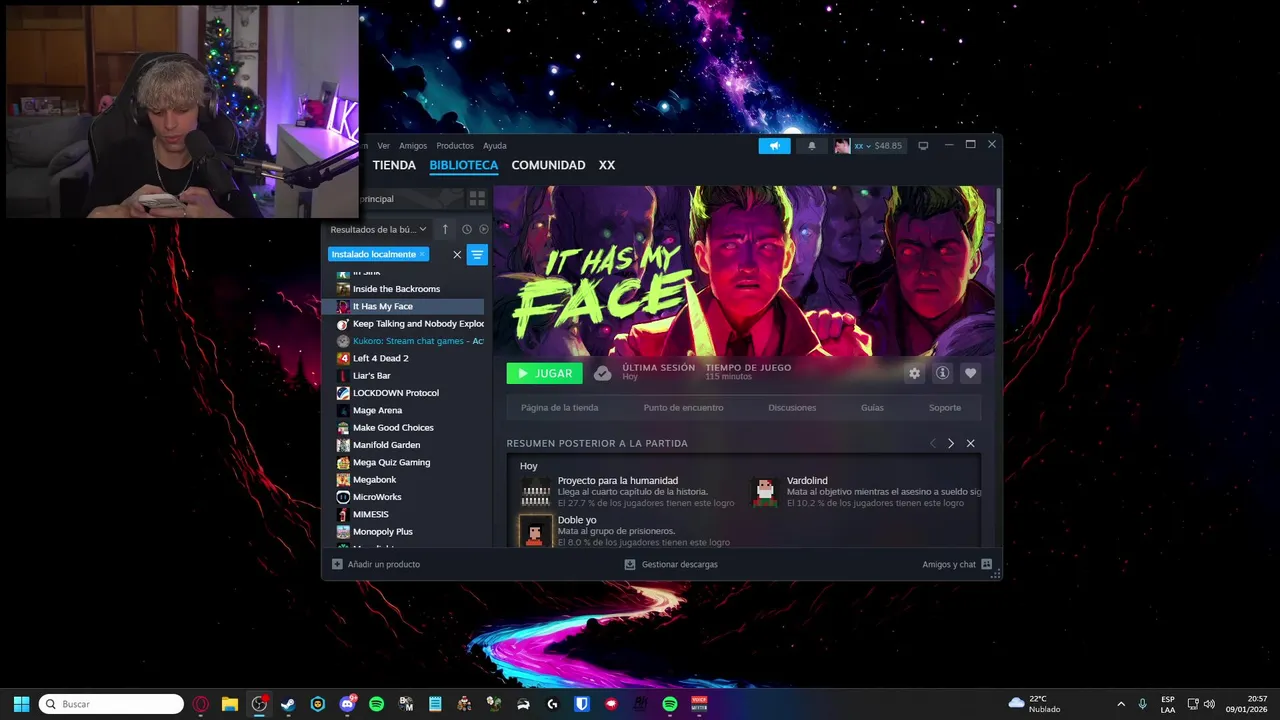Open Página de la tienda link
1280x720 pixels.
click(559, 408)
